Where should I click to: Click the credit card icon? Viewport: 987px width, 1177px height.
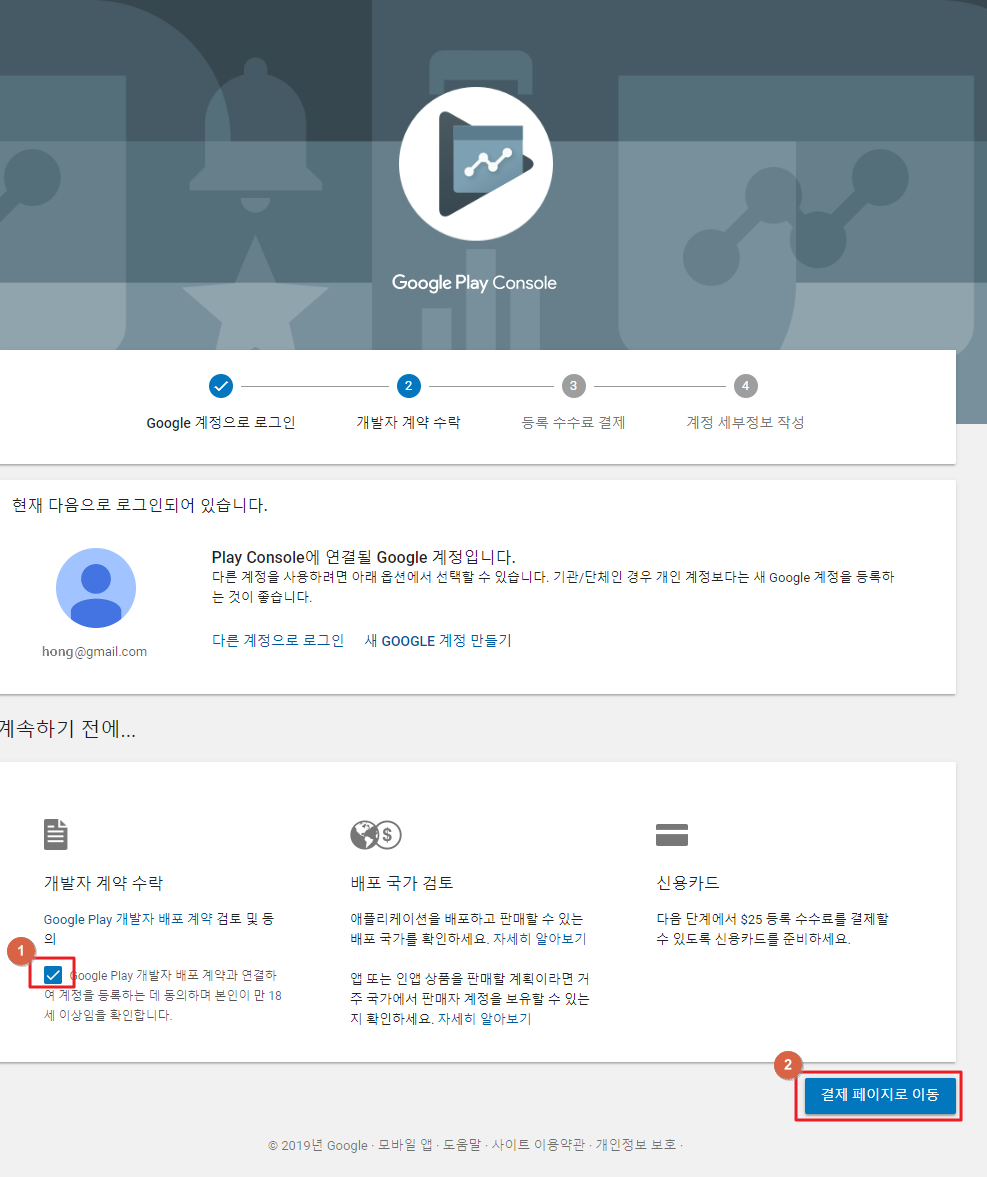[672, 835]
